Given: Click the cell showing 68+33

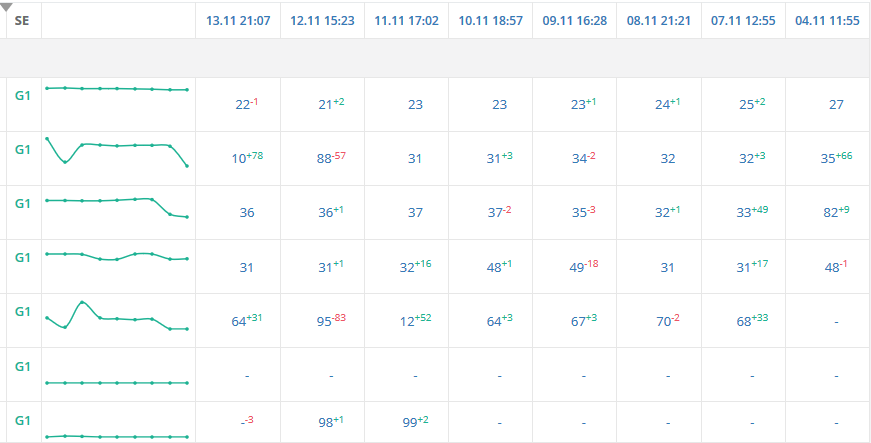Looking at the screenshot, I should click(752, 320).
